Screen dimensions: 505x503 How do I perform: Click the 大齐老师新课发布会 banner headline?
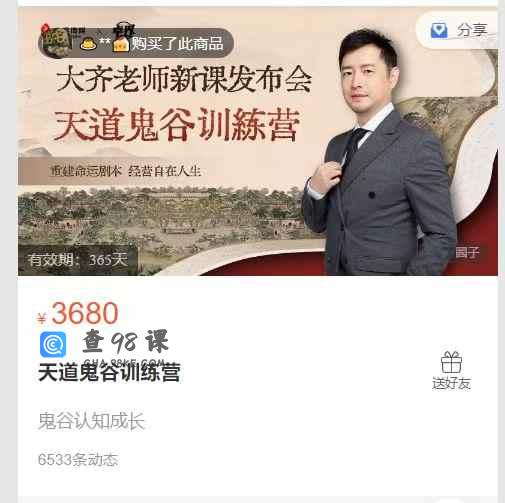click(x=184, y=79)
